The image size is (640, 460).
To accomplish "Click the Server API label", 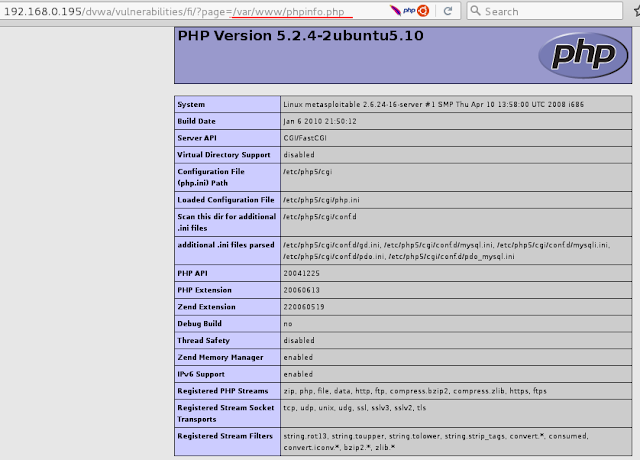I will pos(197,138).
